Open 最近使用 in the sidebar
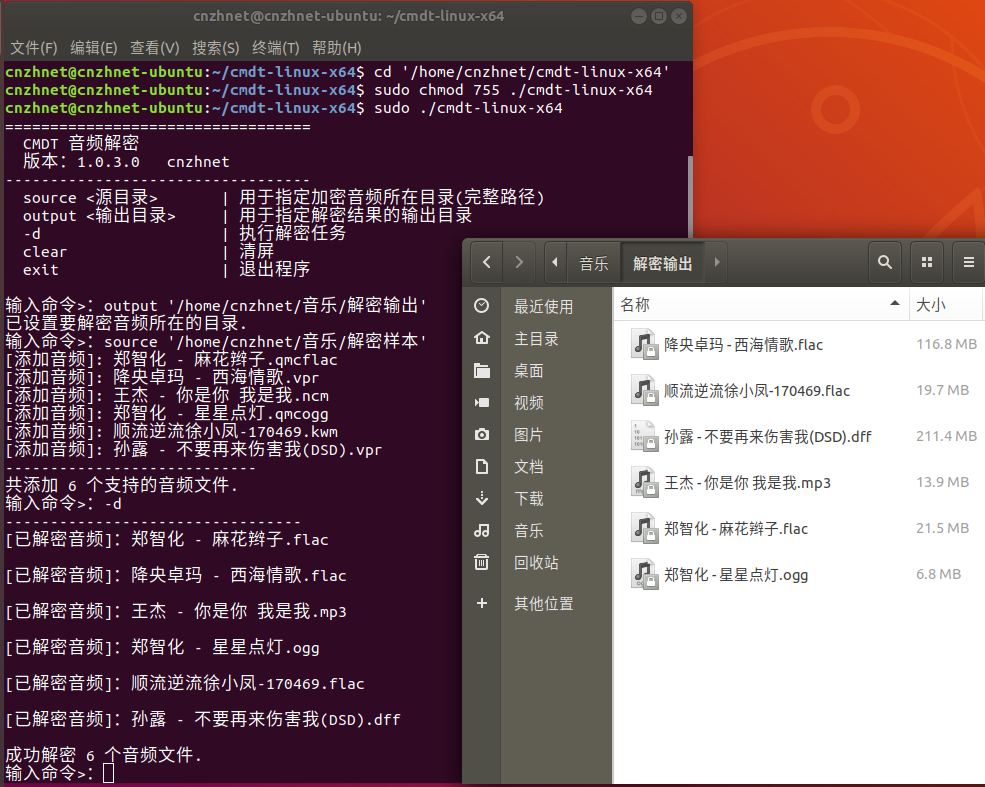This screenshot has width=985, height=787. (543, 307)
